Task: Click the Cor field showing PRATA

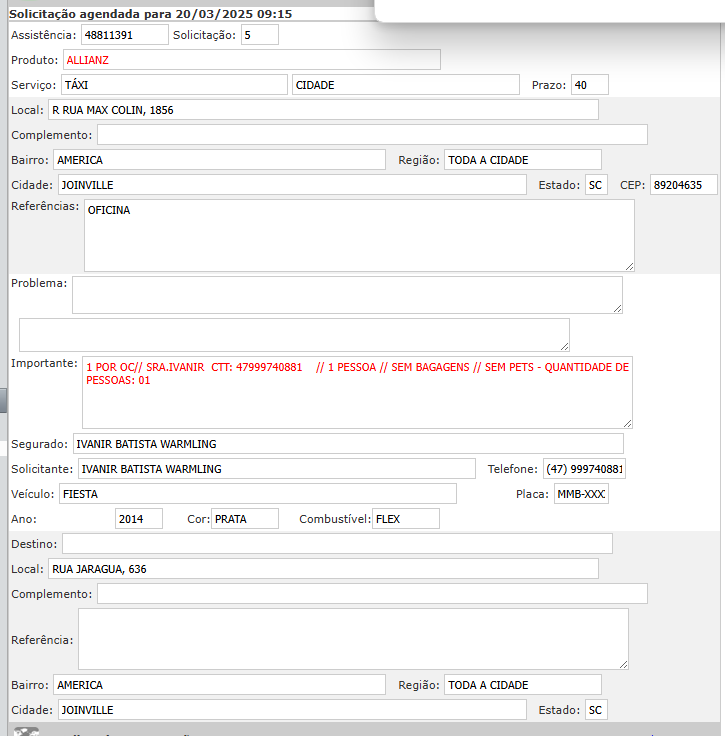Action: pyautogui.click(x=245, y=519)
